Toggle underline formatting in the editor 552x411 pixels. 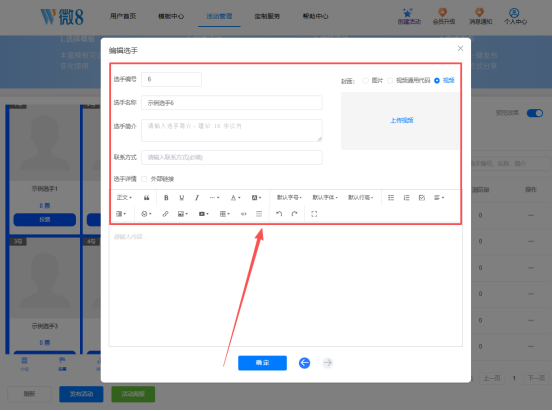pyautogui.click(x=182, y=198)
